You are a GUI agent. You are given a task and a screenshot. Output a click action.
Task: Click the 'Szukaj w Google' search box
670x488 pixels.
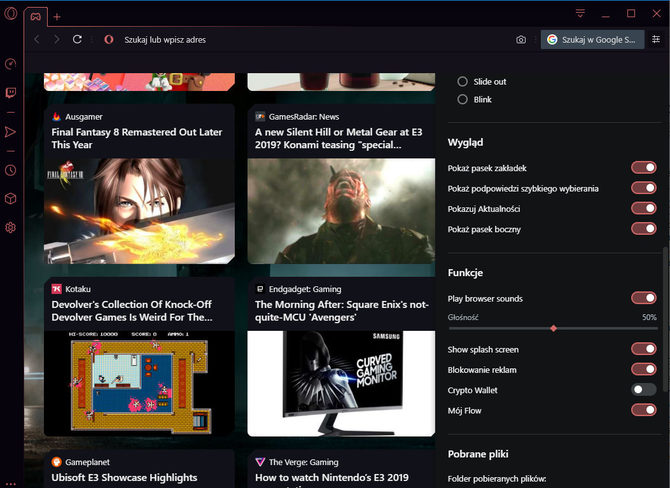coord(593,40)
